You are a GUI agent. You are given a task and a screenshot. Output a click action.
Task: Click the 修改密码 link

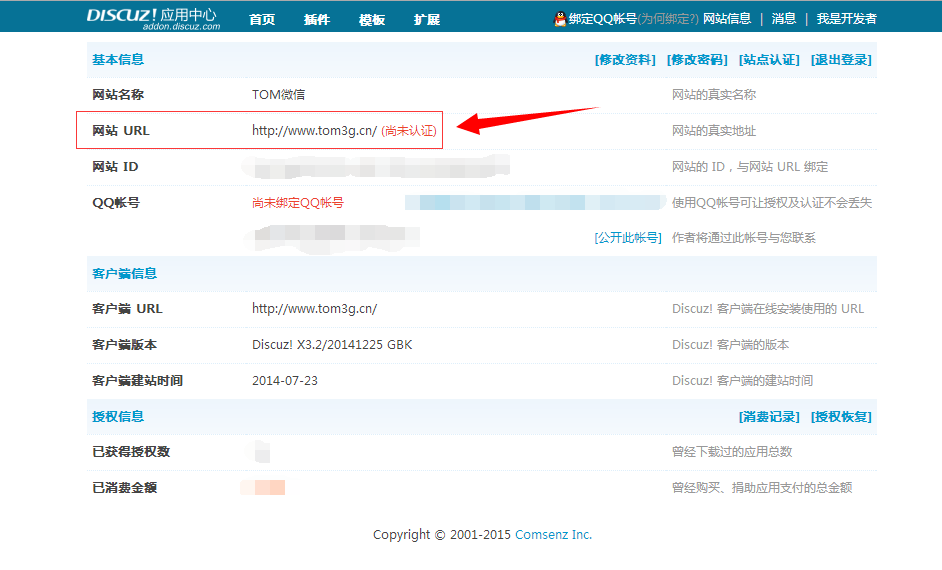tap(697, 60)
